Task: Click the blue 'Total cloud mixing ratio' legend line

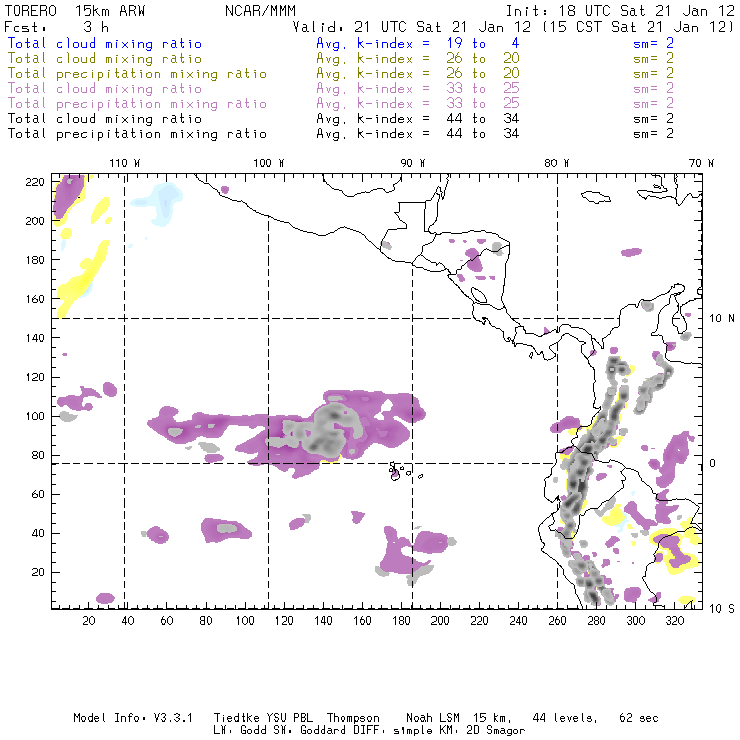Action: click(105, 43)
